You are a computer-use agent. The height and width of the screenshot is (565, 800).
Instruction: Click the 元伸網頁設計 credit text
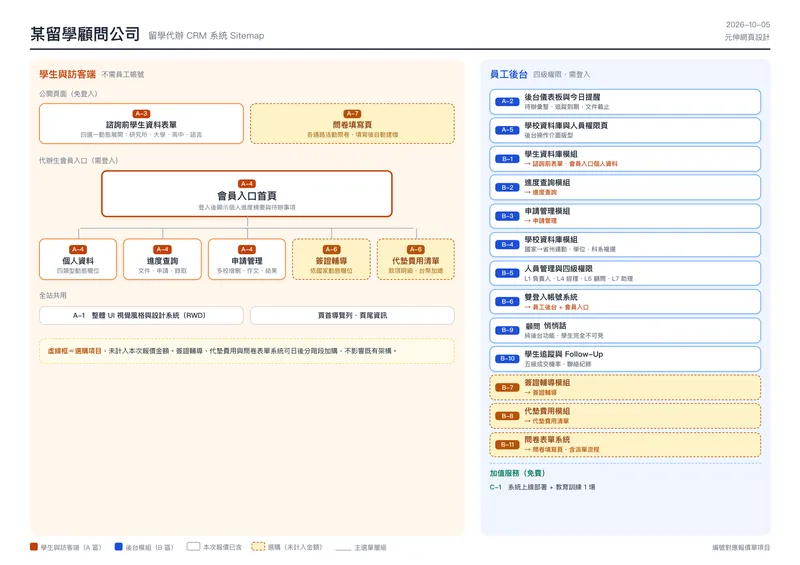tap(747, 37)
